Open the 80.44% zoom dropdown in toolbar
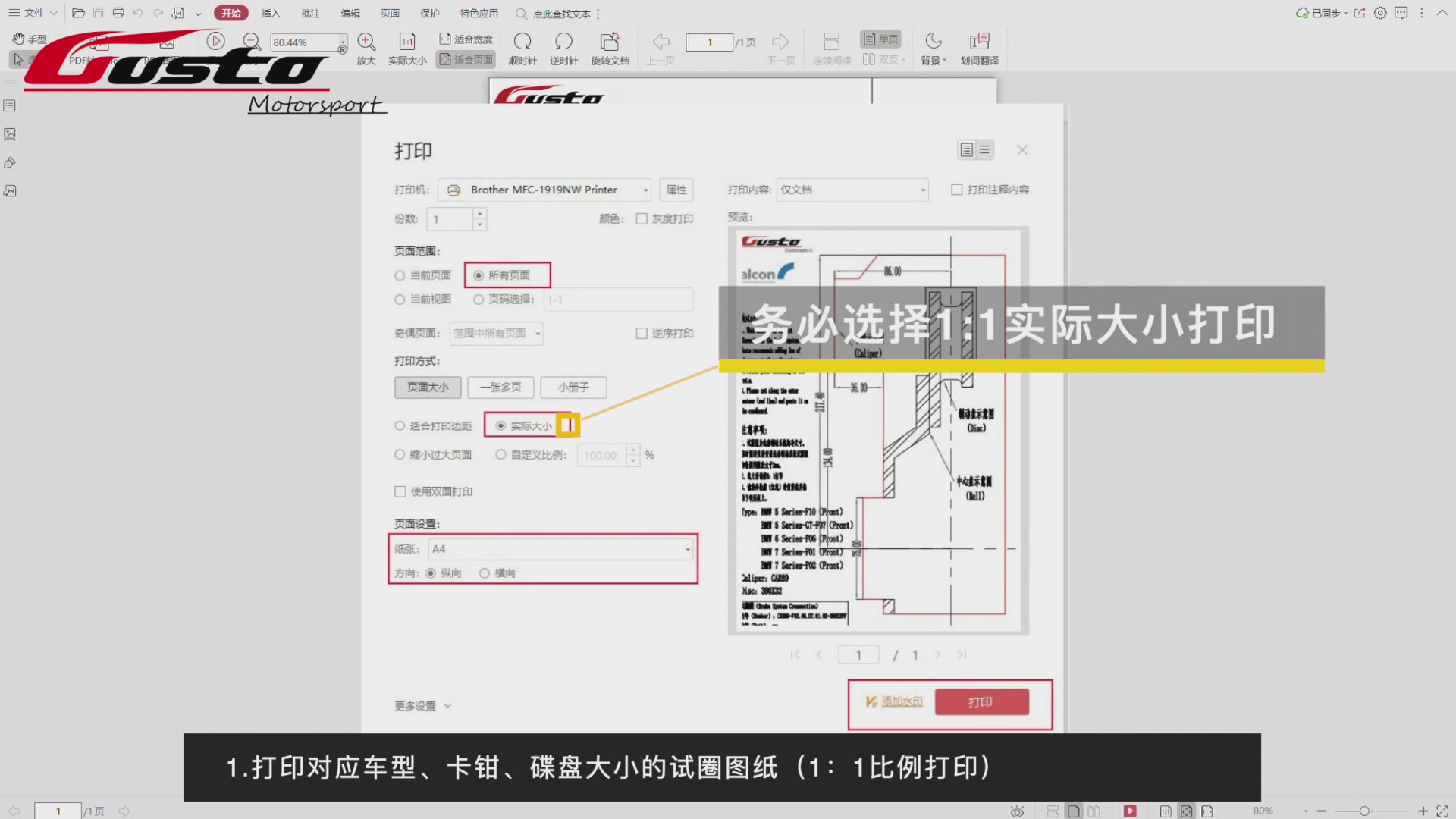Screen dimensions: 1456x819 click(343, 42)
